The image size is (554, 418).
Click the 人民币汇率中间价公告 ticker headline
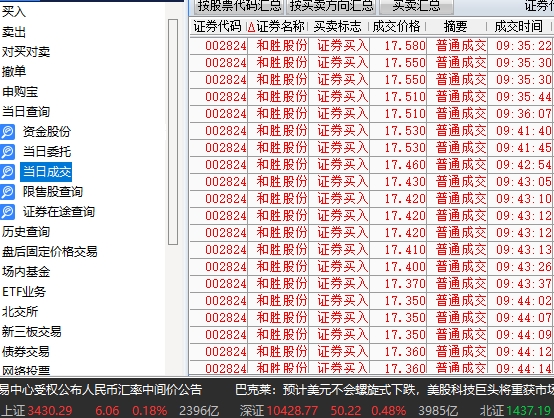tap(101, 390)
